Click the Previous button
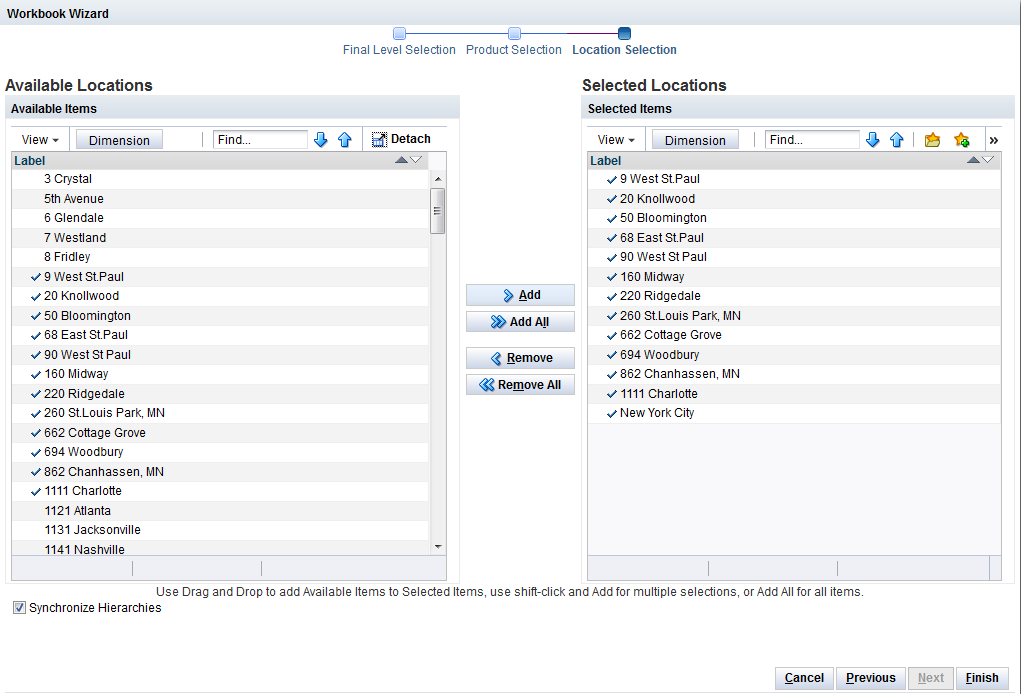 [871, 678]
